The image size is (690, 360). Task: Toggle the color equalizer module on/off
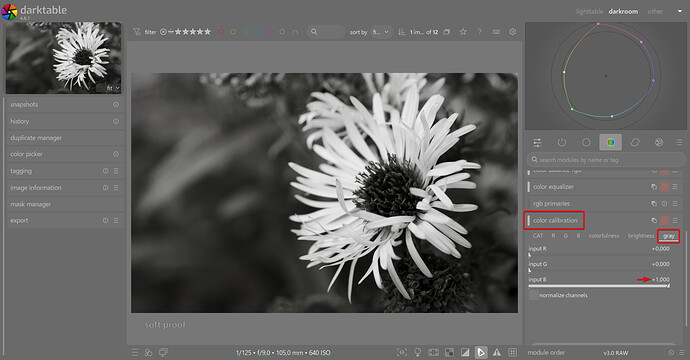664,187
